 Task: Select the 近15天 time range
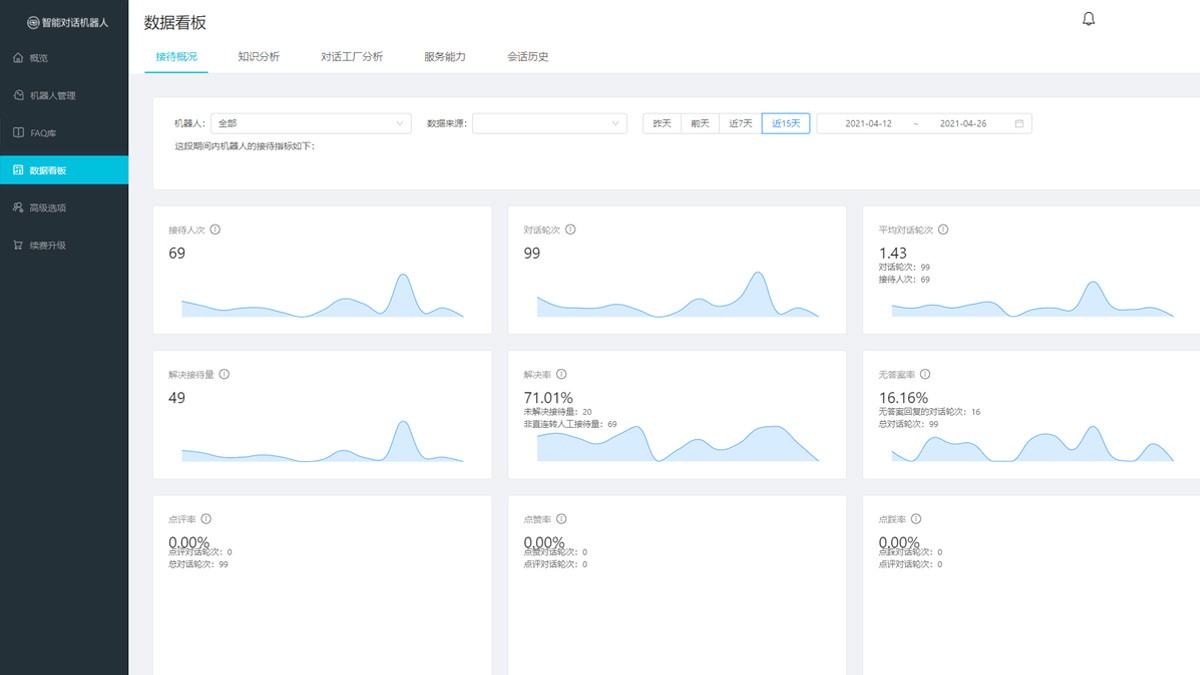pyautogui.click(x=786, y=124)
